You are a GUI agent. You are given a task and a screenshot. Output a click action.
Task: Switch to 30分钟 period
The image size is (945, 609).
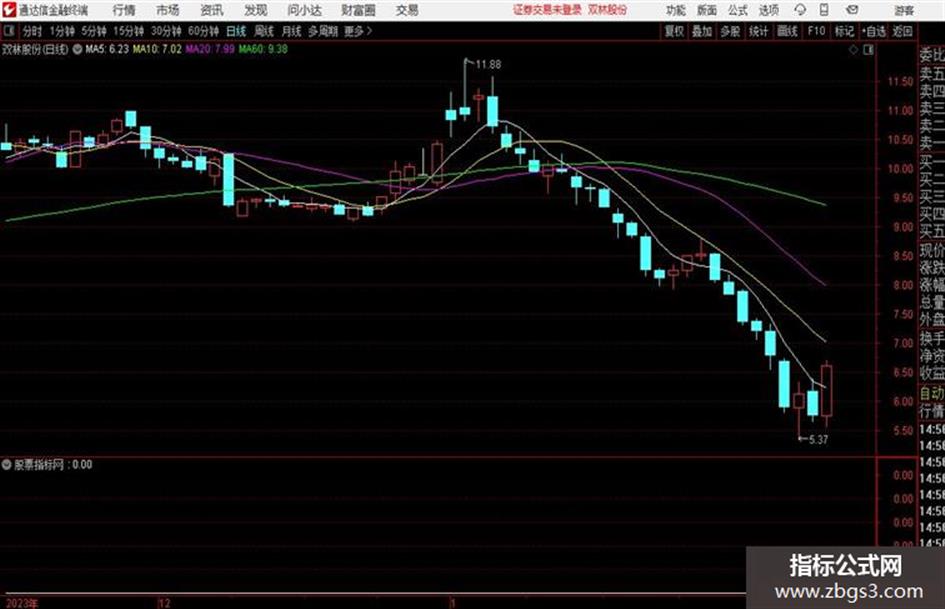click(x=166, y=31)
